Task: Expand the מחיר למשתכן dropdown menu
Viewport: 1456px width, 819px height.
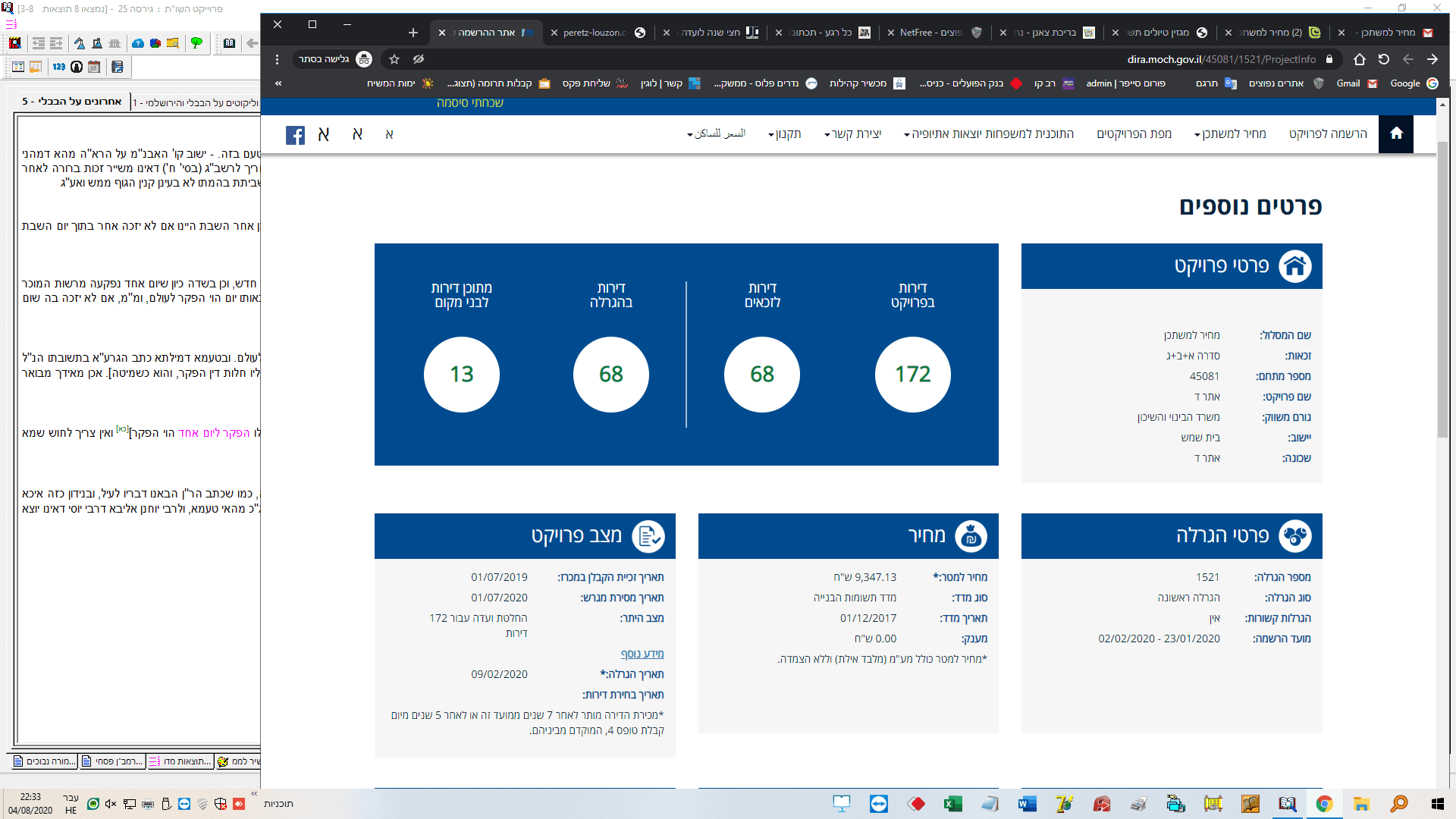Action: pos(1229,134)
